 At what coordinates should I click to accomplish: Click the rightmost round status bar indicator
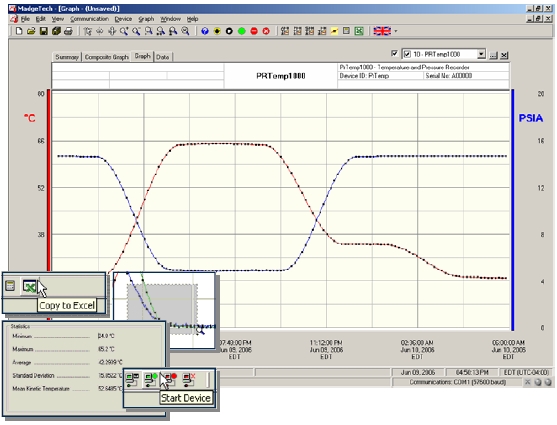[x=548, y=382]
